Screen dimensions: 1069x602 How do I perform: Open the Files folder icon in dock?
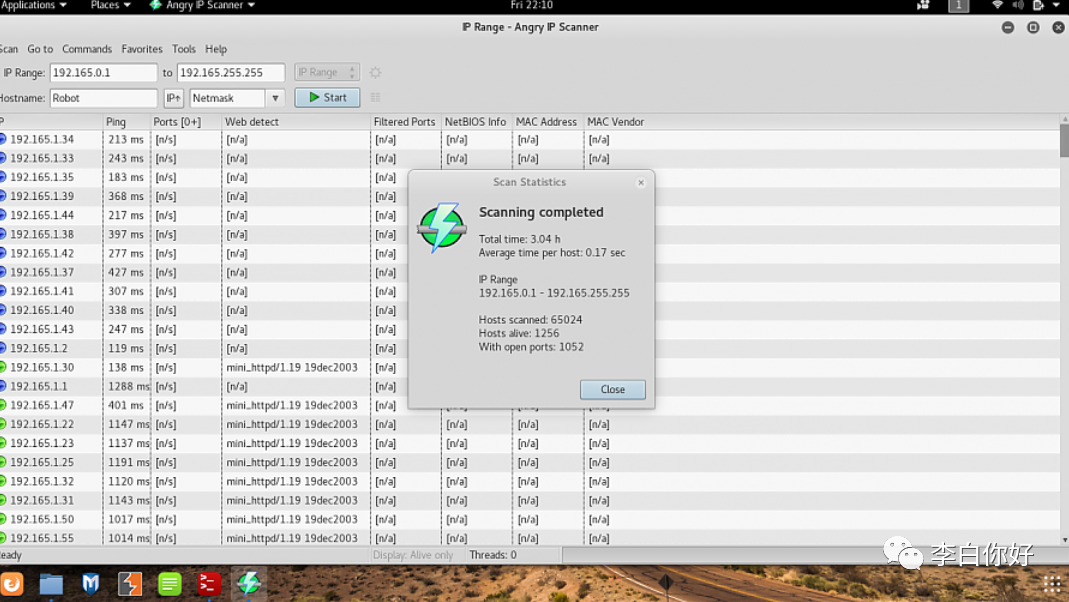pos(51,584)
